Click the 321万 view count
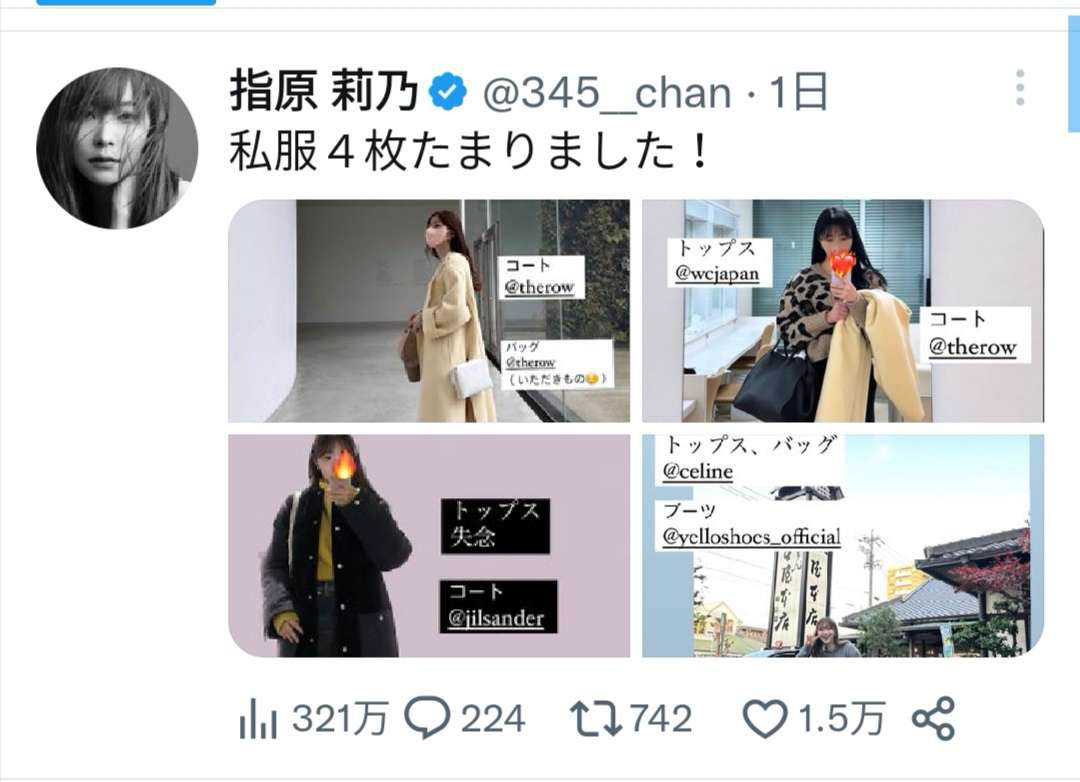 pyautogui.click(x=339, y=719)
